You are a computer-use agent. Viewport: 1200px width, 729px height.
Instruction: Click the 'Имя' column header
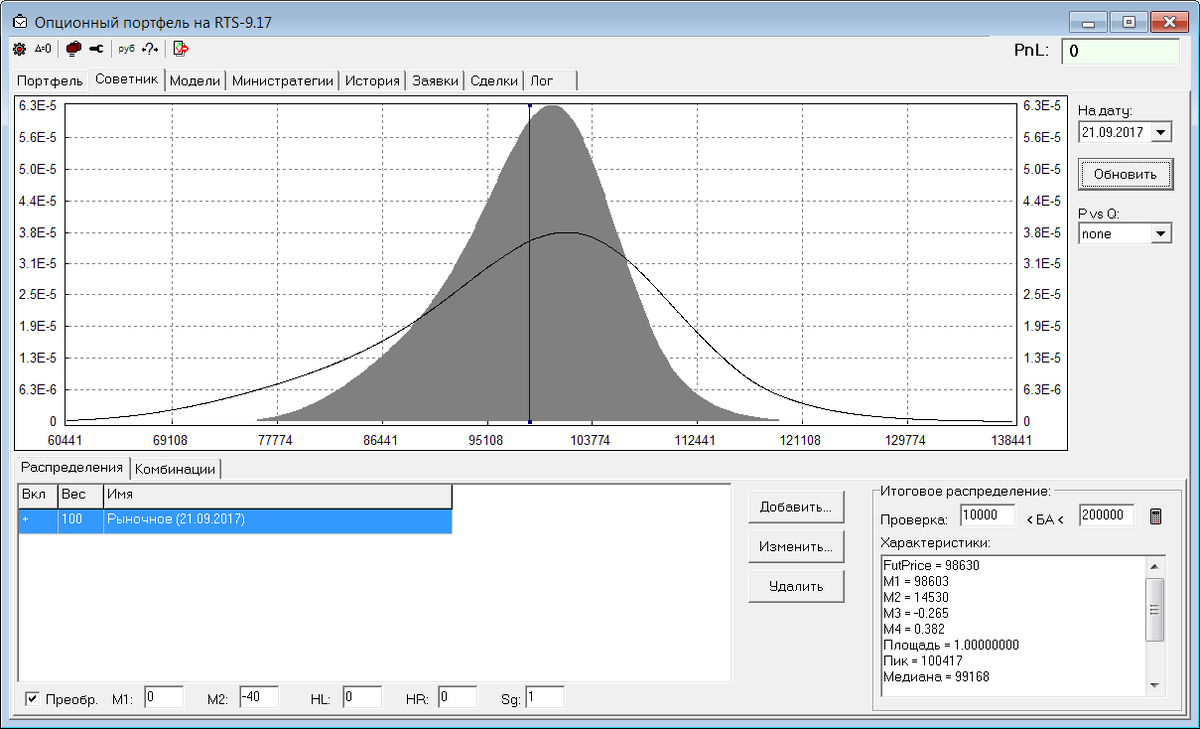[277, 496]
